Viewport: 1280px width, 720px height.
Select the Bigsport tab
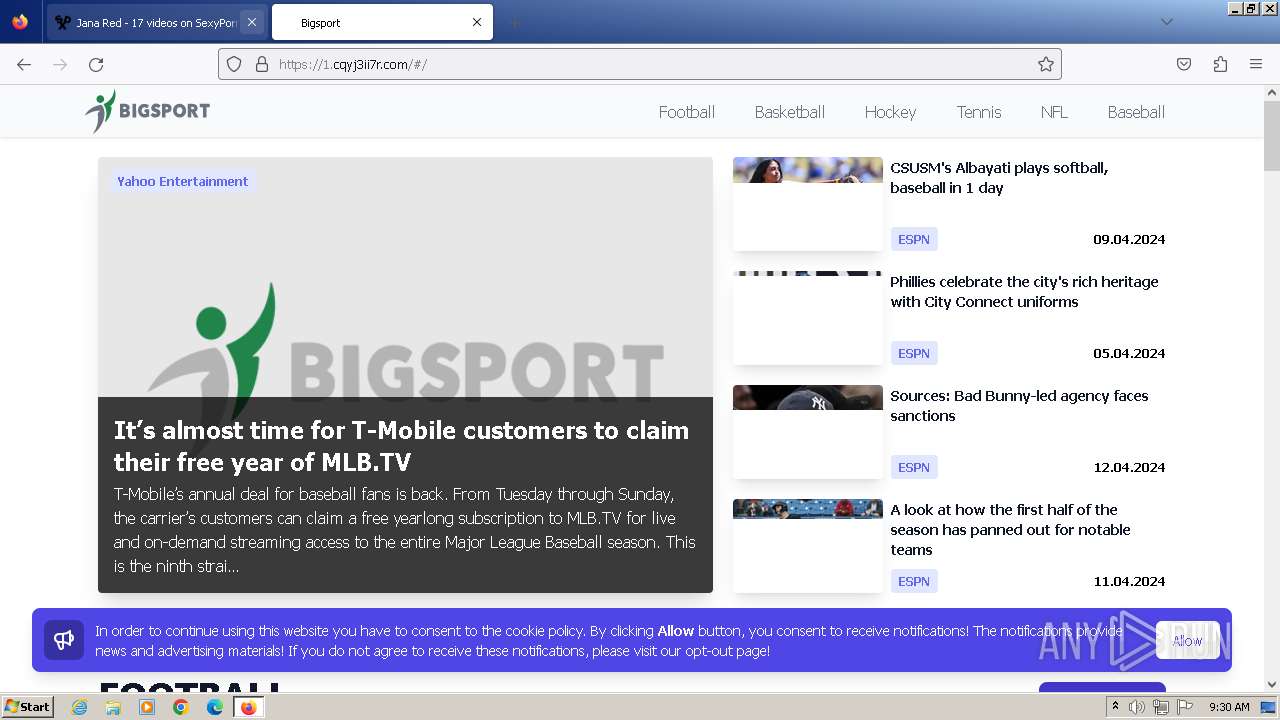382,22
